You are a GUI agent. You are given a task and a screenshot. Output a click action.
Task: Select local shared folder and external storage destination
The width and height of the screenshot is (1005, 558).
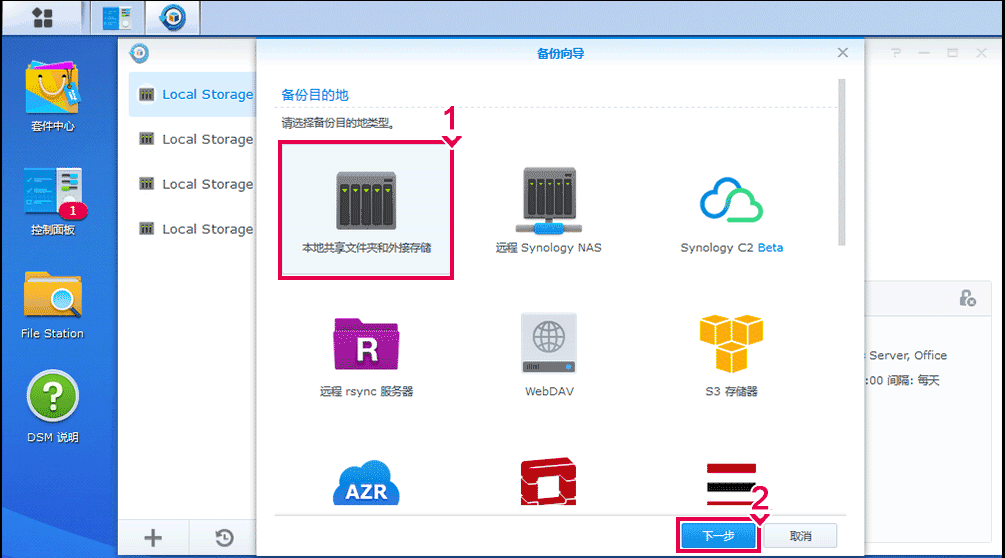click(x=366, y=211)
